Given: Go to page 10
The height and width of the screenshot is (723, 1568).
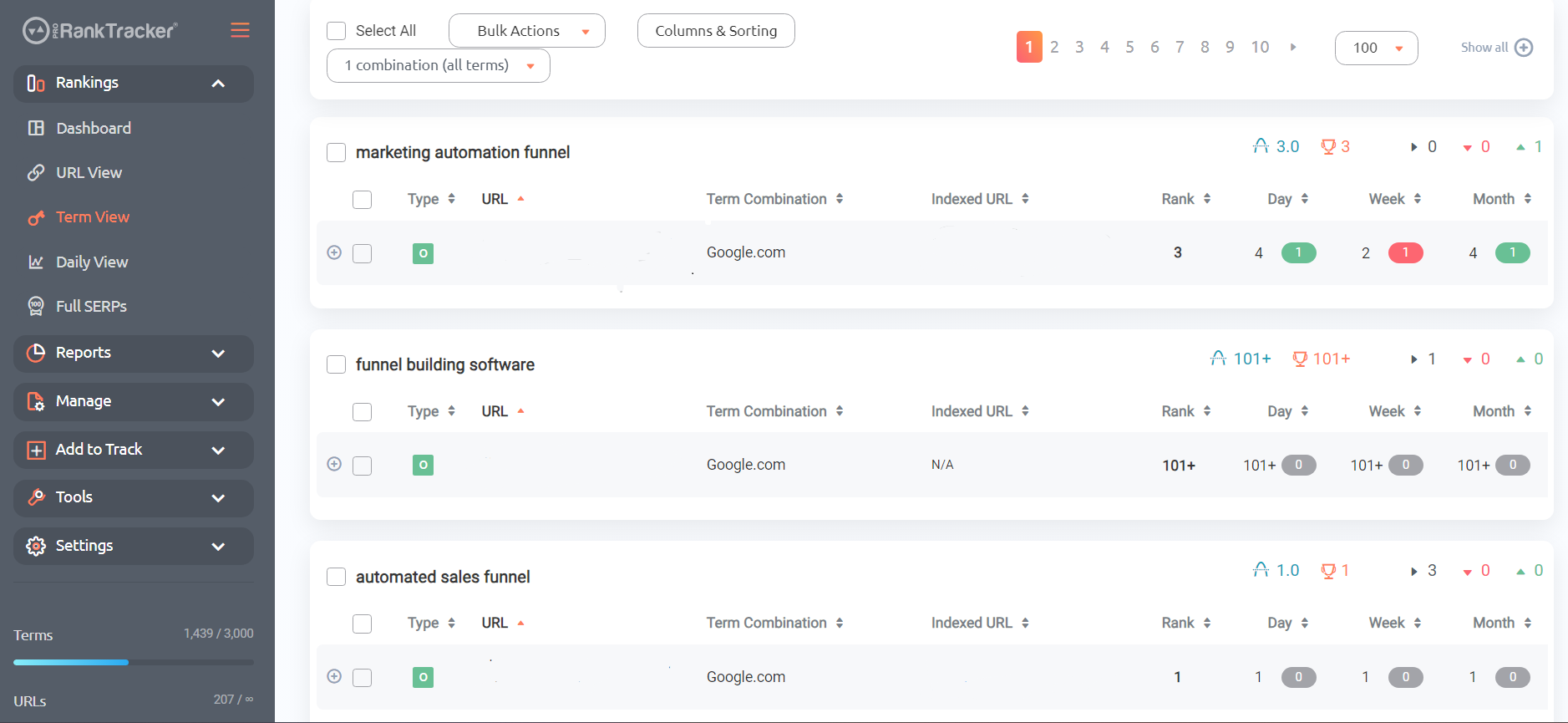Looking at the screenshot, I should click(1260, 47).
